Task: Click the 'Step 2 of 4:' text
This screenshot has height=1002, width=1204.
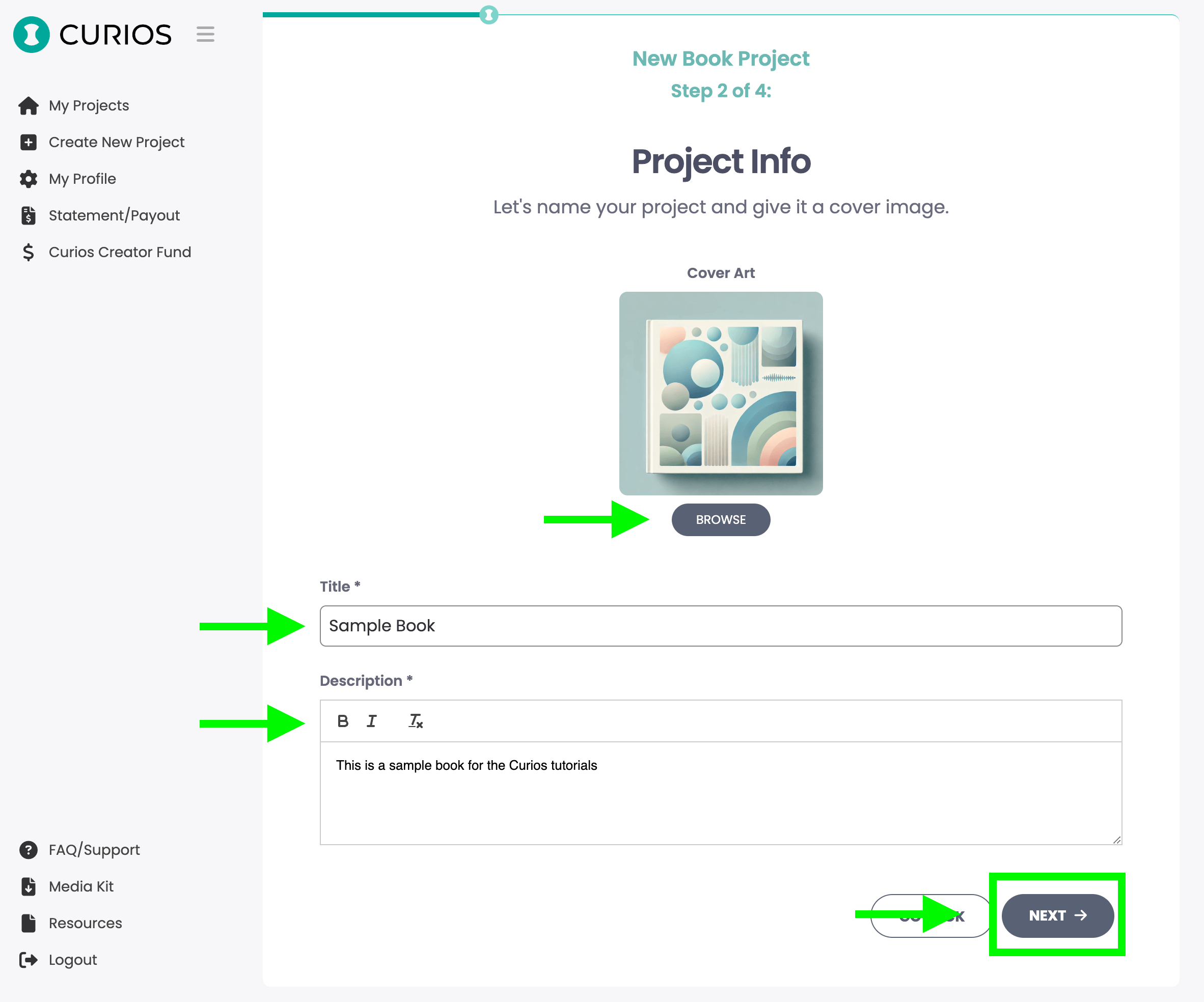Action: (x=721, y=91)
